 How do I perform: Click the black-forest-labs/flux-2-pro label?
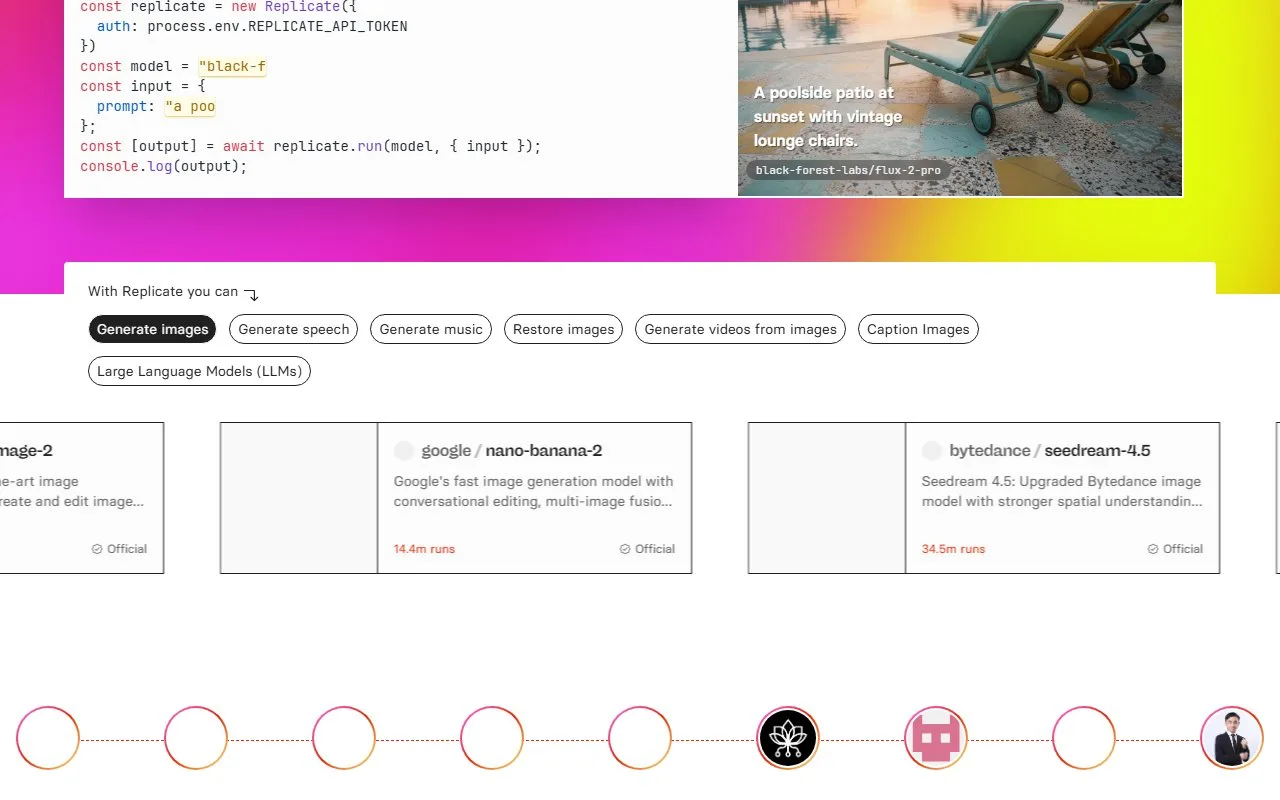(x=848, y=170)
